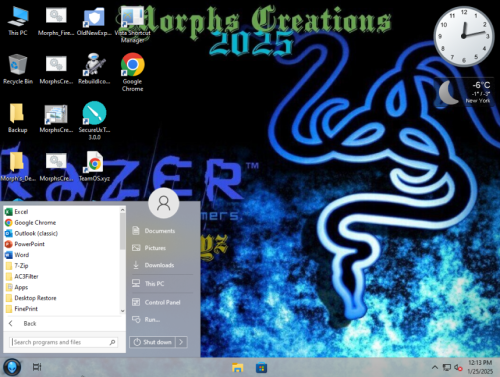Click the MorphsCre icon beside Backup folder
The width and height of the screenshot is (500, 377).
56,118
